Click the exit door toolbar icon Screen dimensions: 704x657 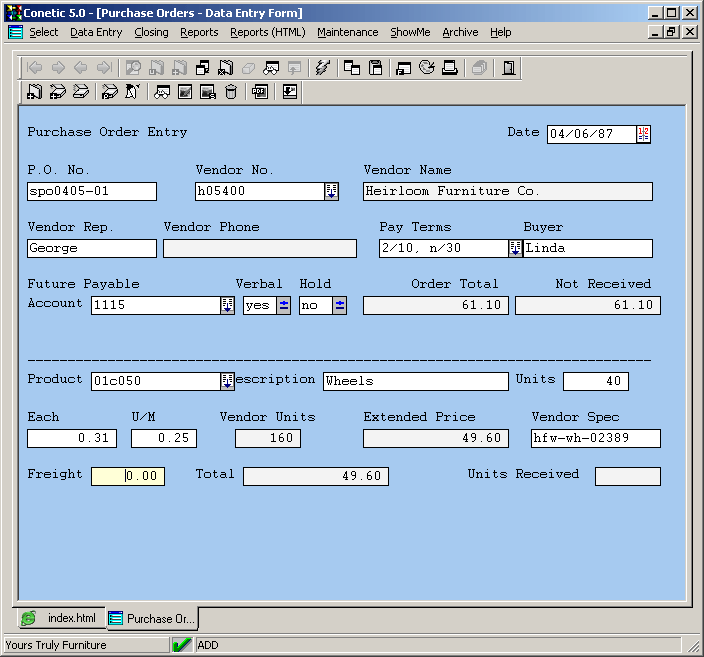click(x=509, y=68)
